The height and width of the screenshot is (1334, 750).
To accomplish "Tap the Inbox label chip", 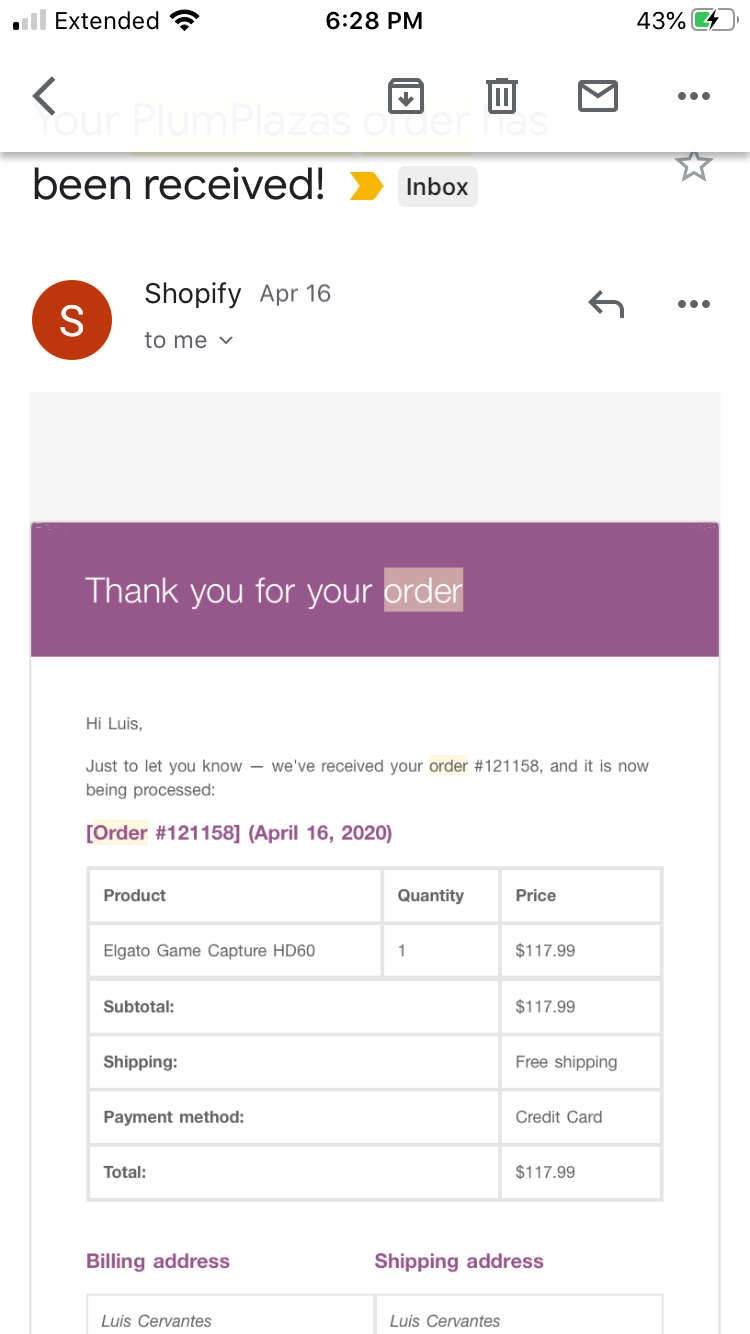I will tap(437, 187).
